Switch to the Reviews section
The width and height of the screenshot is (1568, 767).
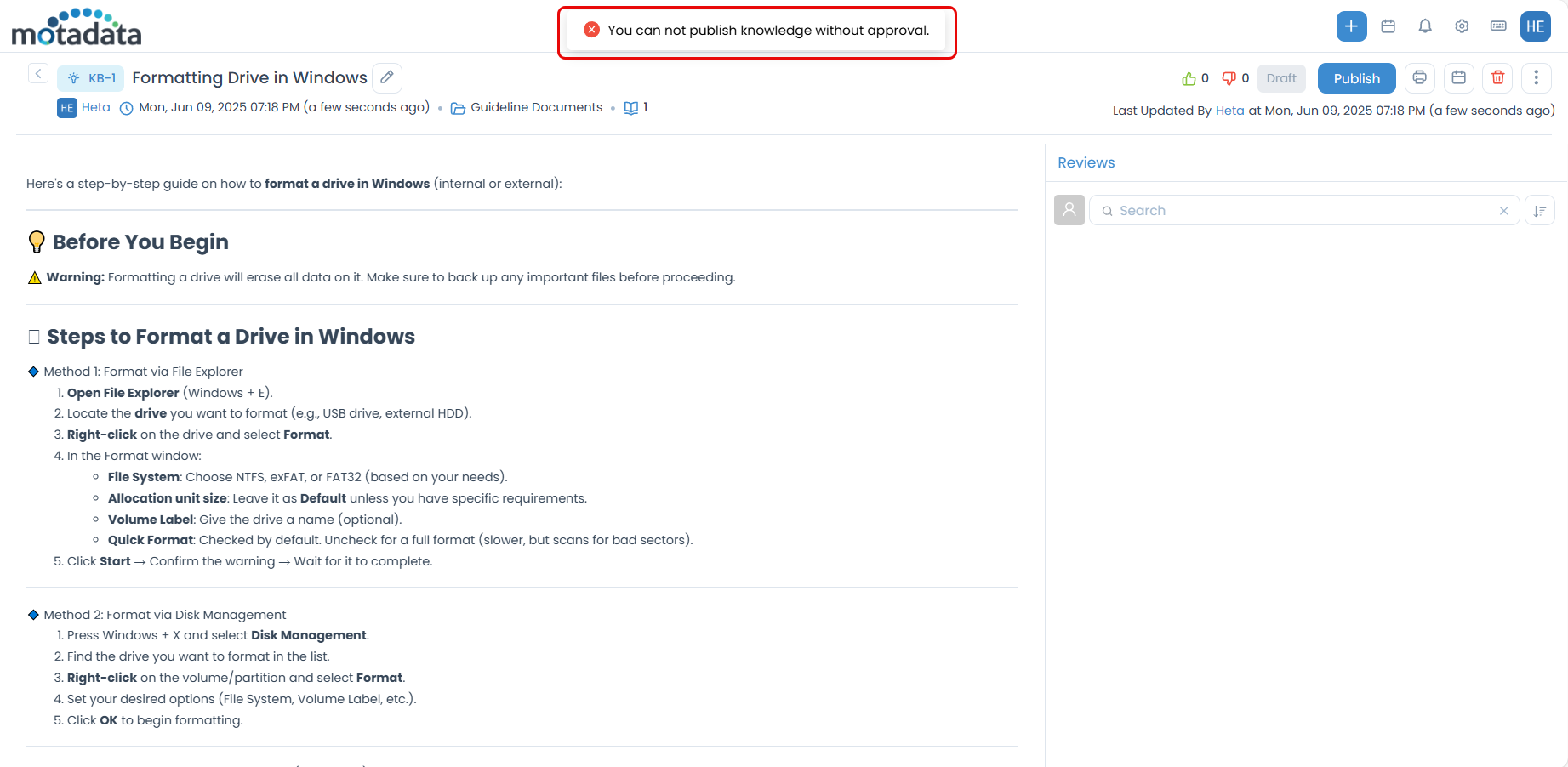pyautogui.click(x=1086, y=162)
